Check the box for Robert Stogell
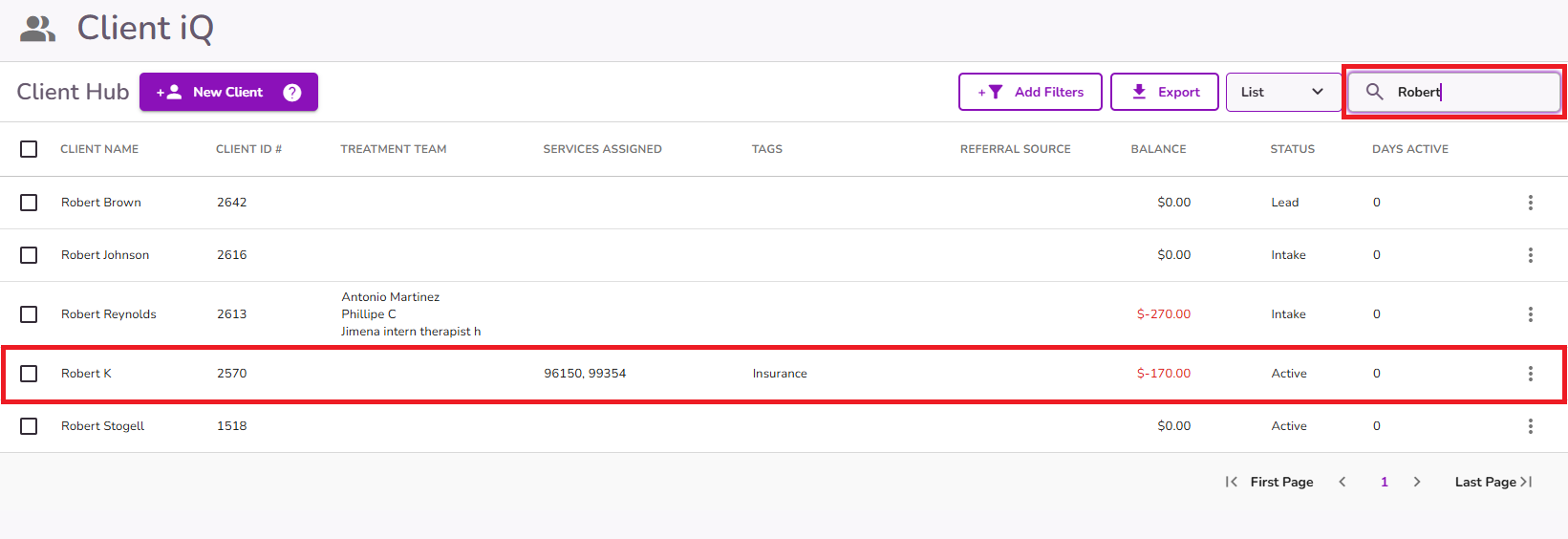Viewport: 1568px width, 539px height. pyautogui.click(x=29, y=426)
